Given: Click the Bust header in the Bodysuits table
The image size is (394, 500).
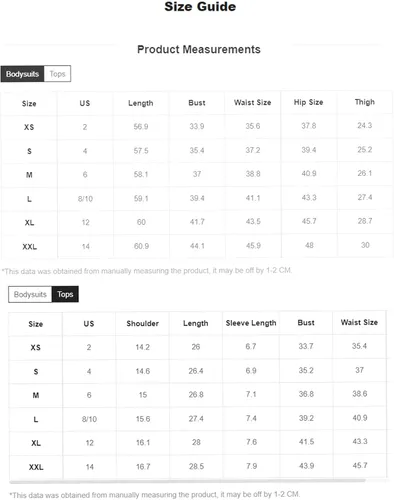Looking at the screenshot, I should pyautogui.click(x=197, y=103).
